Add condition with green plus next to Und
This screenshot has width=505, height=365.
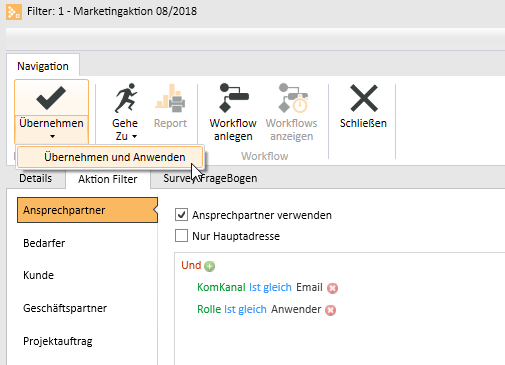coord(209,266)
